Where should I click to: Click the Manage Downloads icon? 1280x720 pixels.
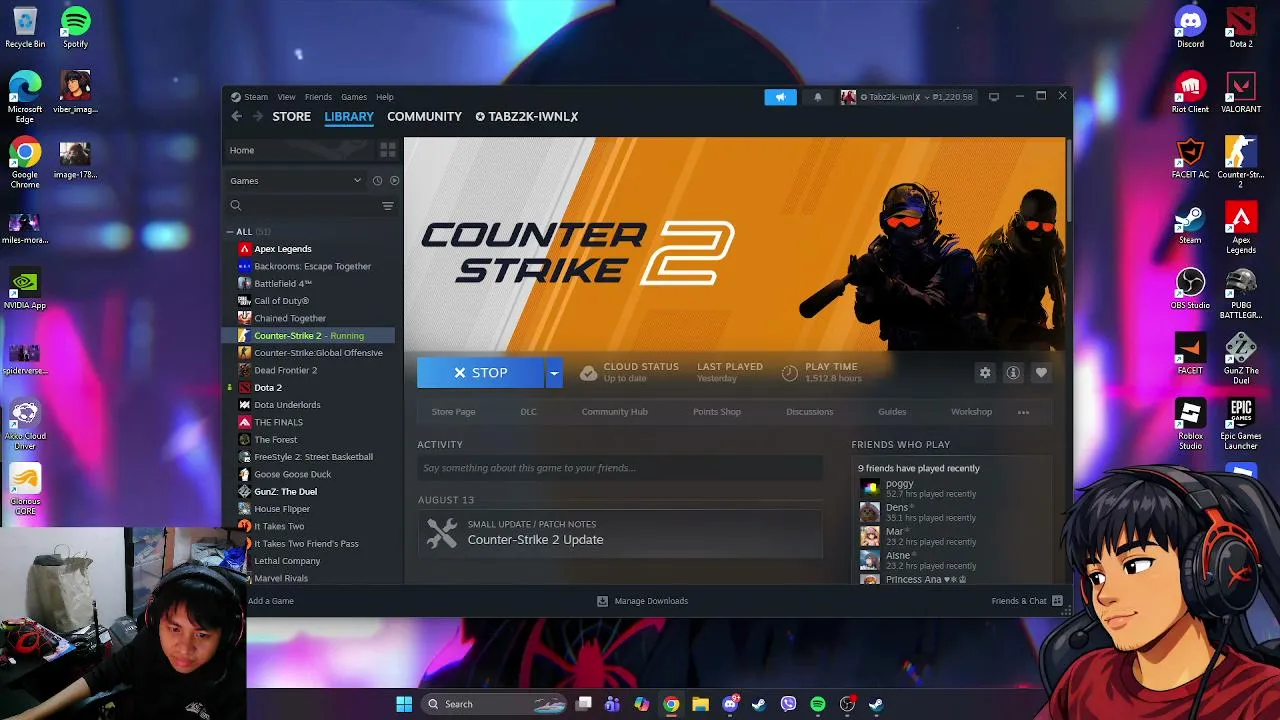[602, 601]
